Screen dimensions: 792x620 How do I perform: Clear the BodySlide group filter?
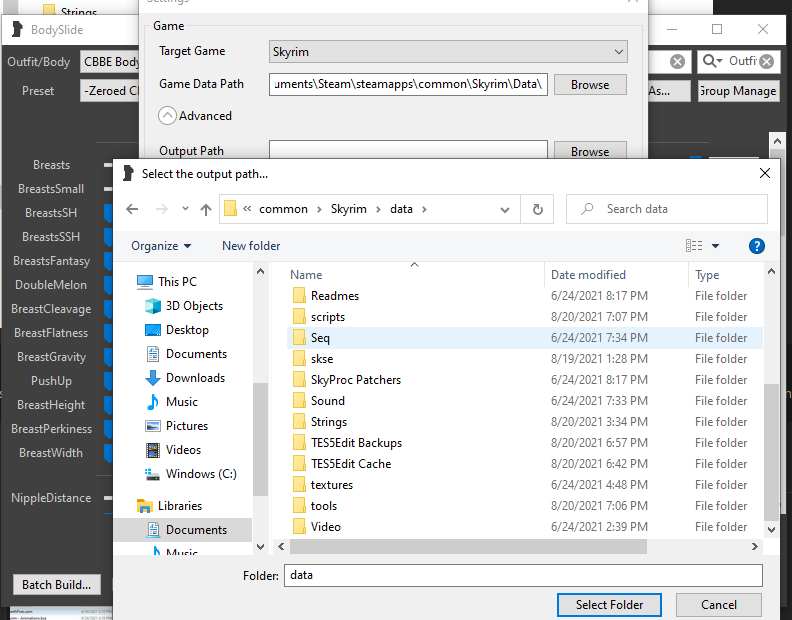point(677,62)
